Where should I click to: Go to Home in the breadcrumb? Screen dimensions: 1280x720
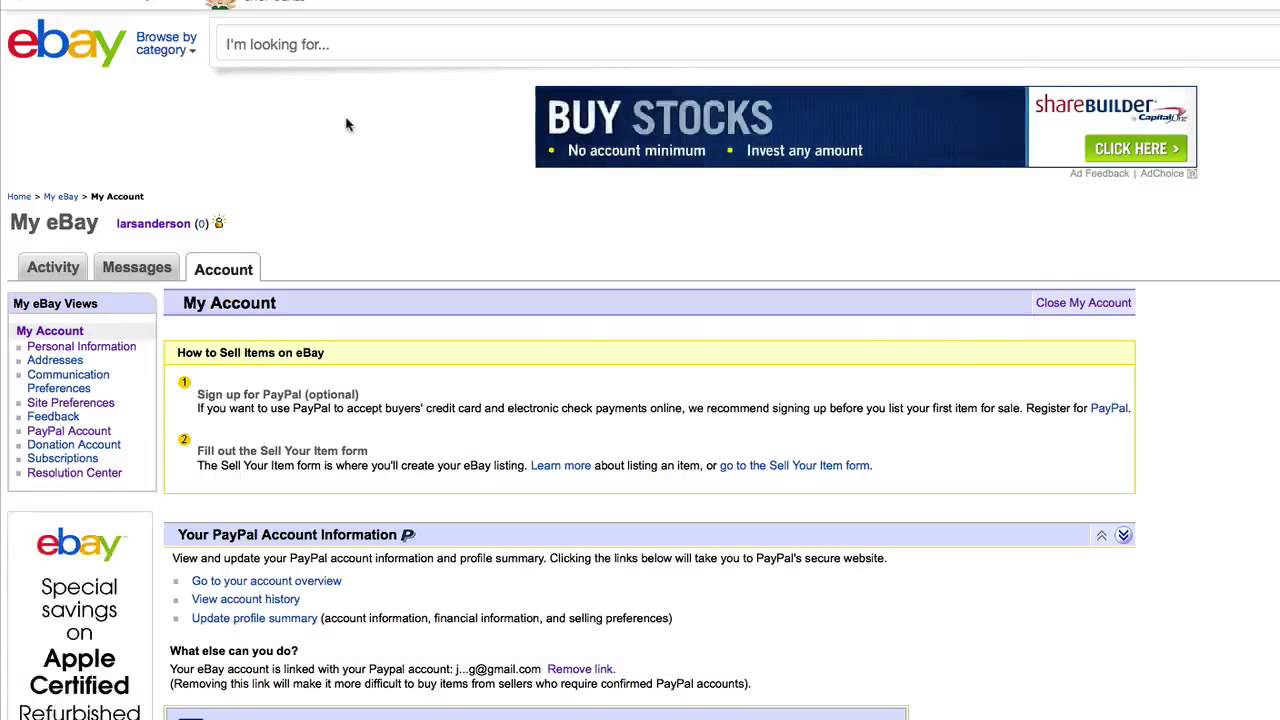(x=19, y=197)
